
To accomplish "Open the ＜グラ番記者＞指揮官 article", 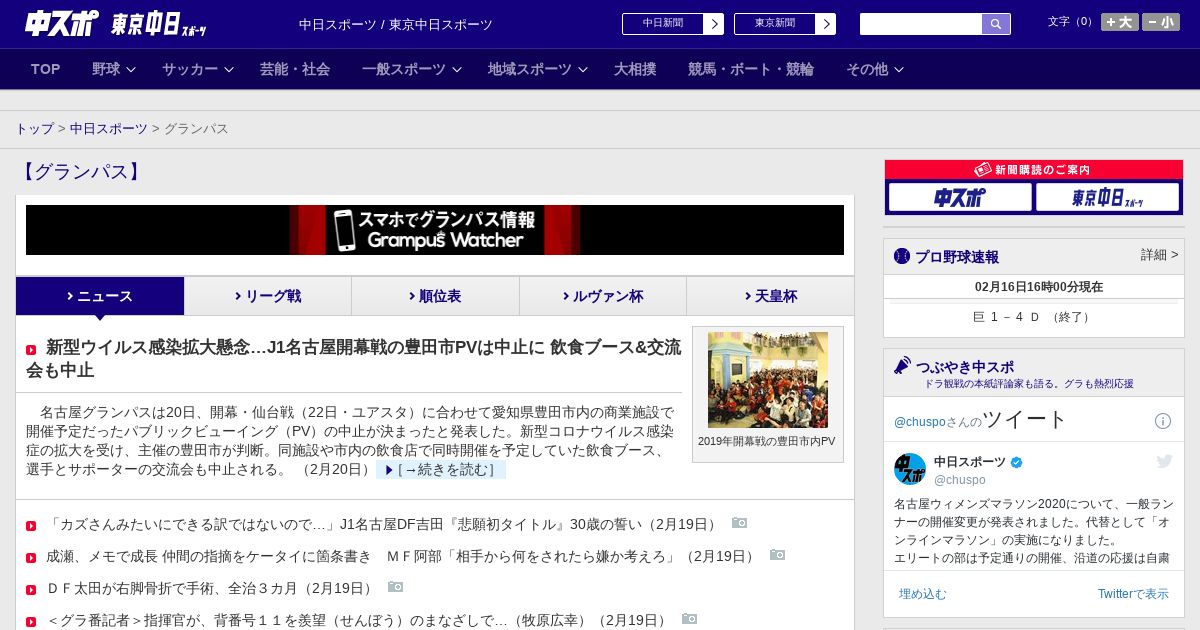I will pyautogui.click(x=358, y=620).
